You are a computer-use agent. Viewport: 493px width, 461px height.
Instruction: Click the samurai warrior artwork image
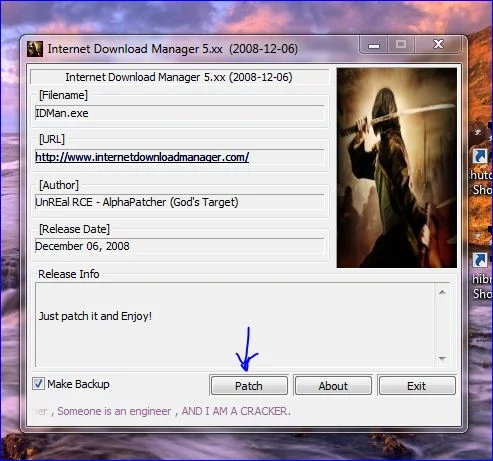tap(397, 168)
